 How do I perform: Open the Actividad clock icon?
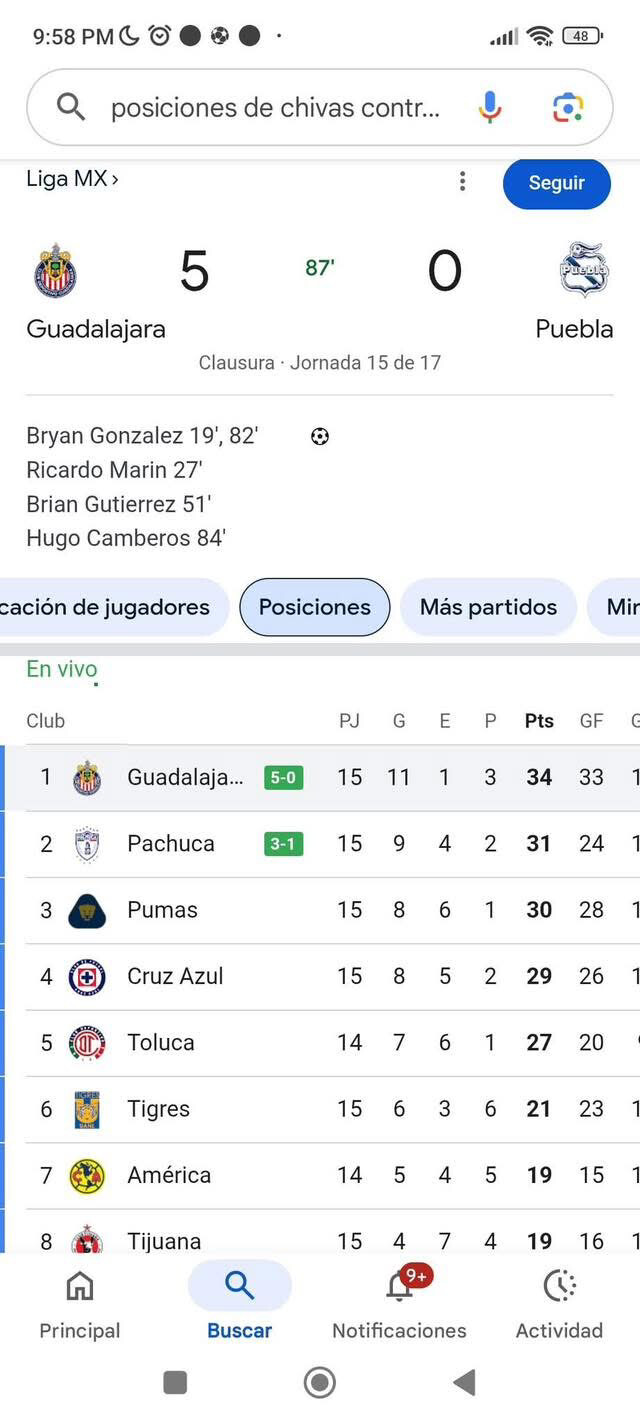pyautogui.click(x=559, y=1287)
